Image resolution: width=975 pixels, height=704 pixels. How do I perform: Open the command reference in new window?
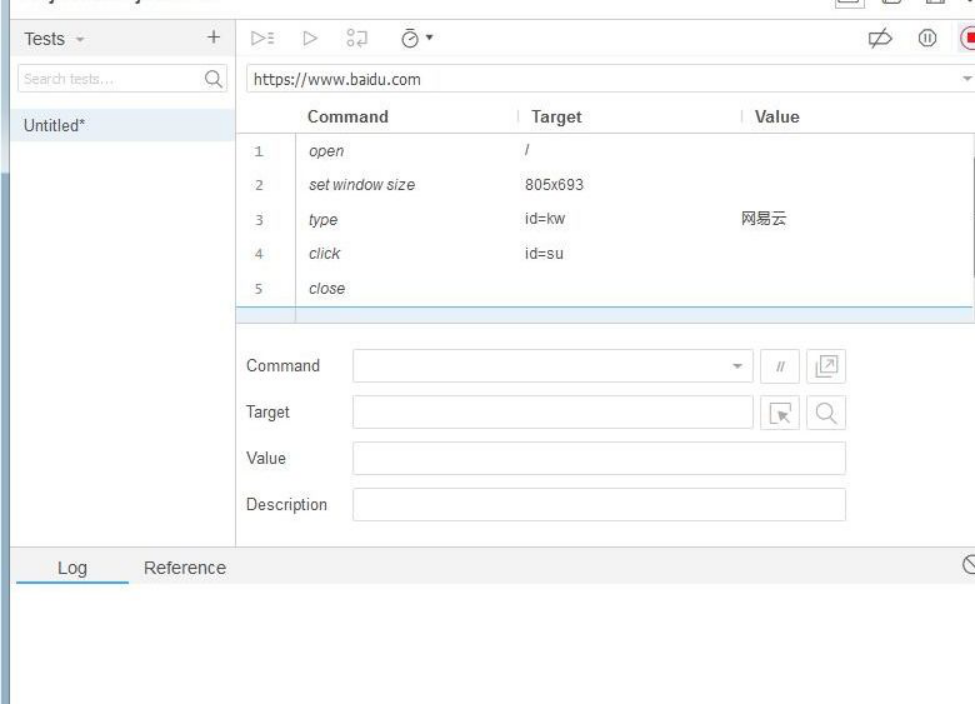[824, 365]
